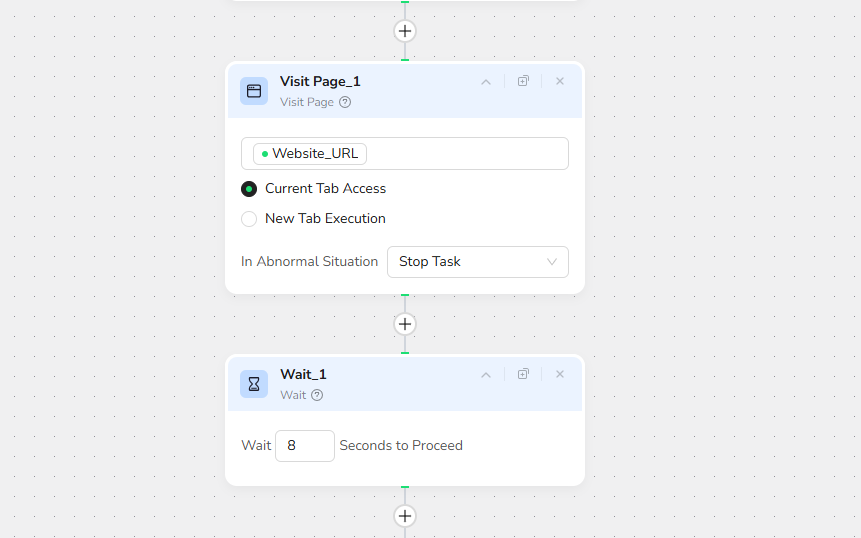The height and width of the screenshot is (538, 861).
Task: Select Current Tab Access option
Action: (249, 189)
